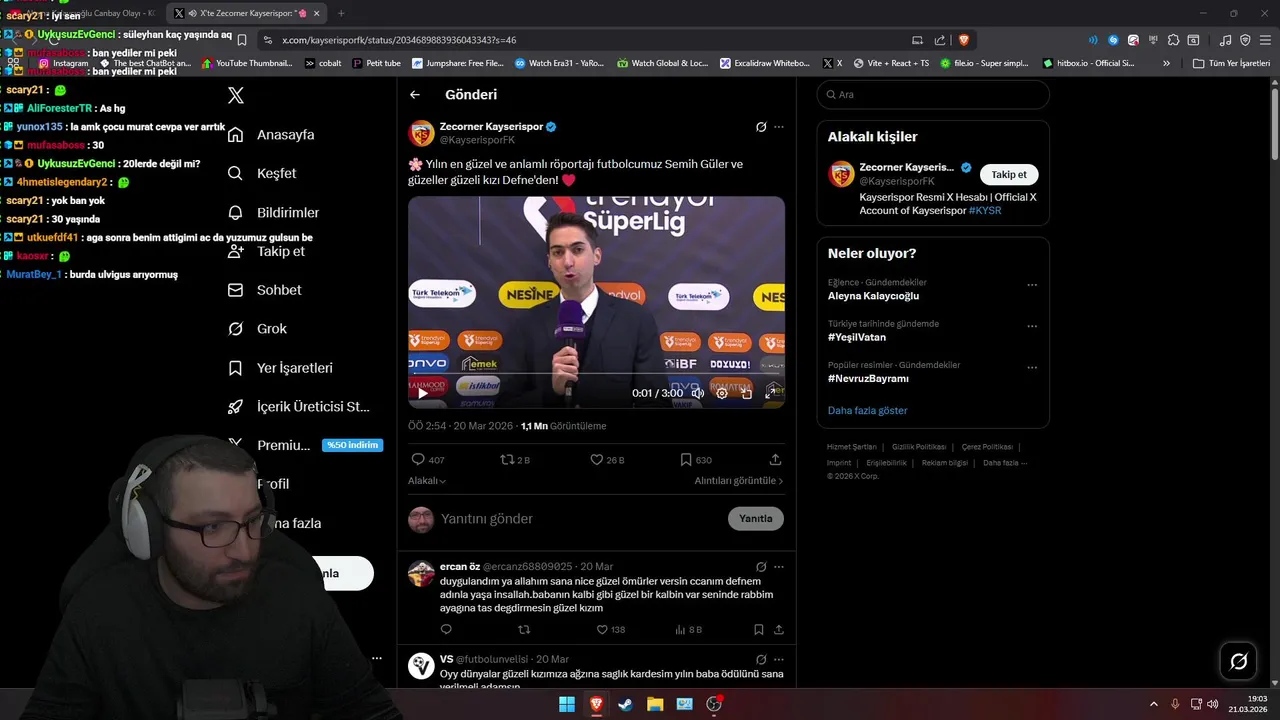This screenshot has width=1280, height=720.
Task: Like the main post with 26 B likes
Action: click(607, 460)
